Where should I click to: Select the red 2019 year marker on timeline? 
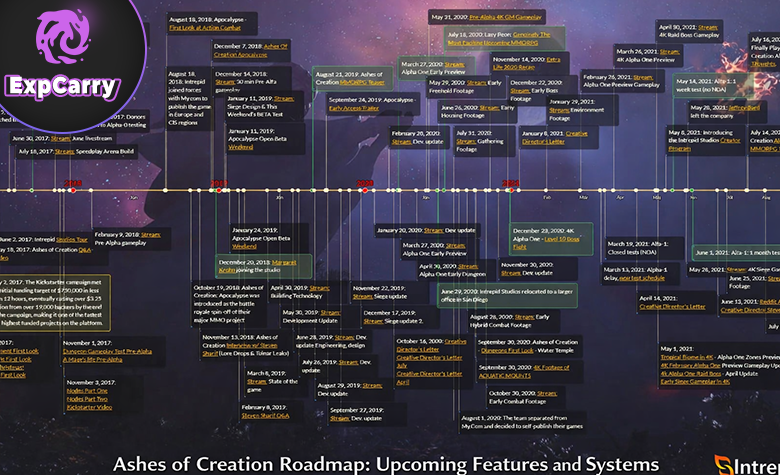[x=219, y=190]
